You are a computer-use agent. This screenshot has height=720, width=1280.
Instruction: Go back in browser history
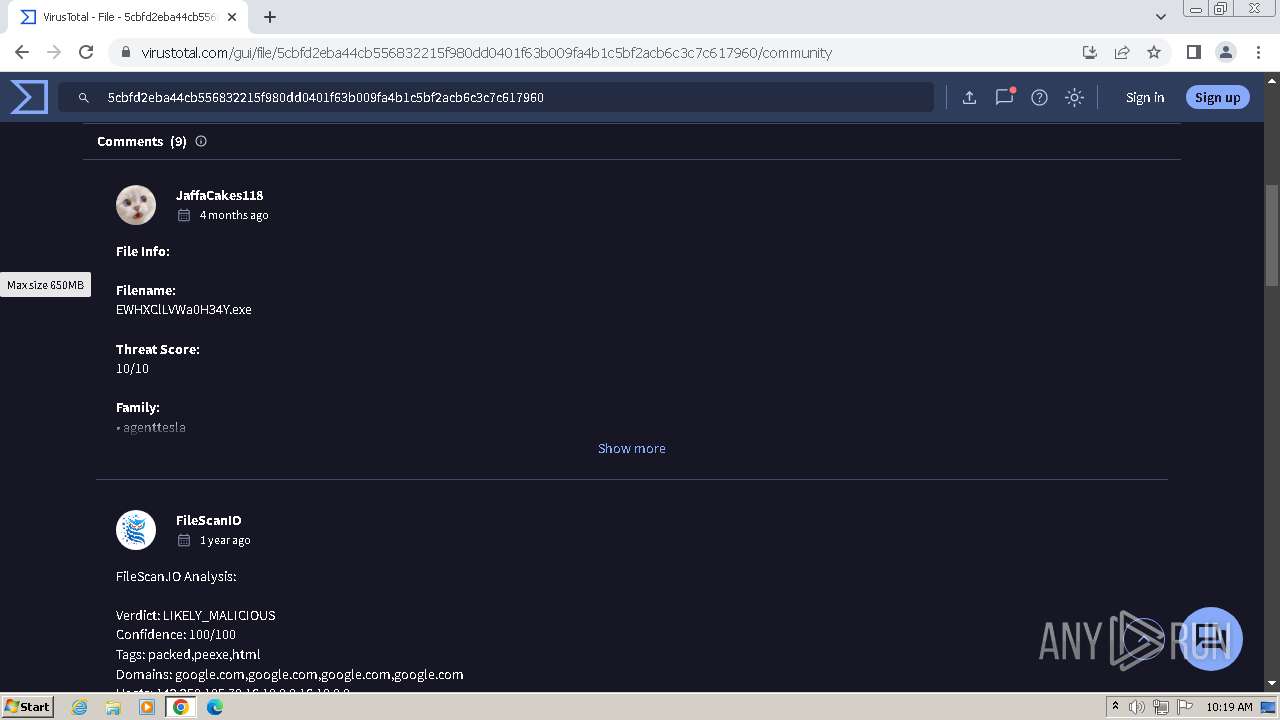point(22,52)
